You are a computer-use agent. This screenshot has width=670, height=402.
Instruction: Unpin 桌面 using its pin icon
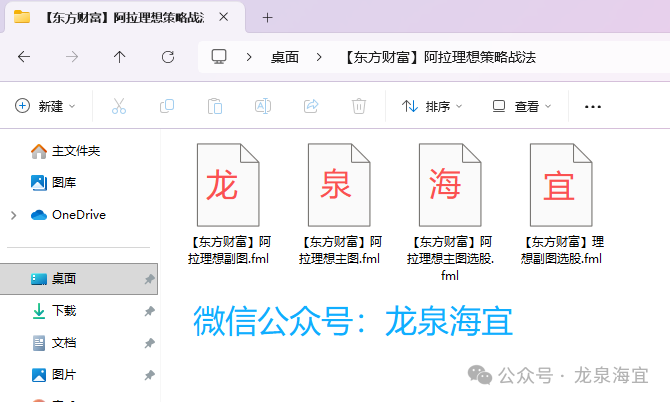tap(149, 279)
